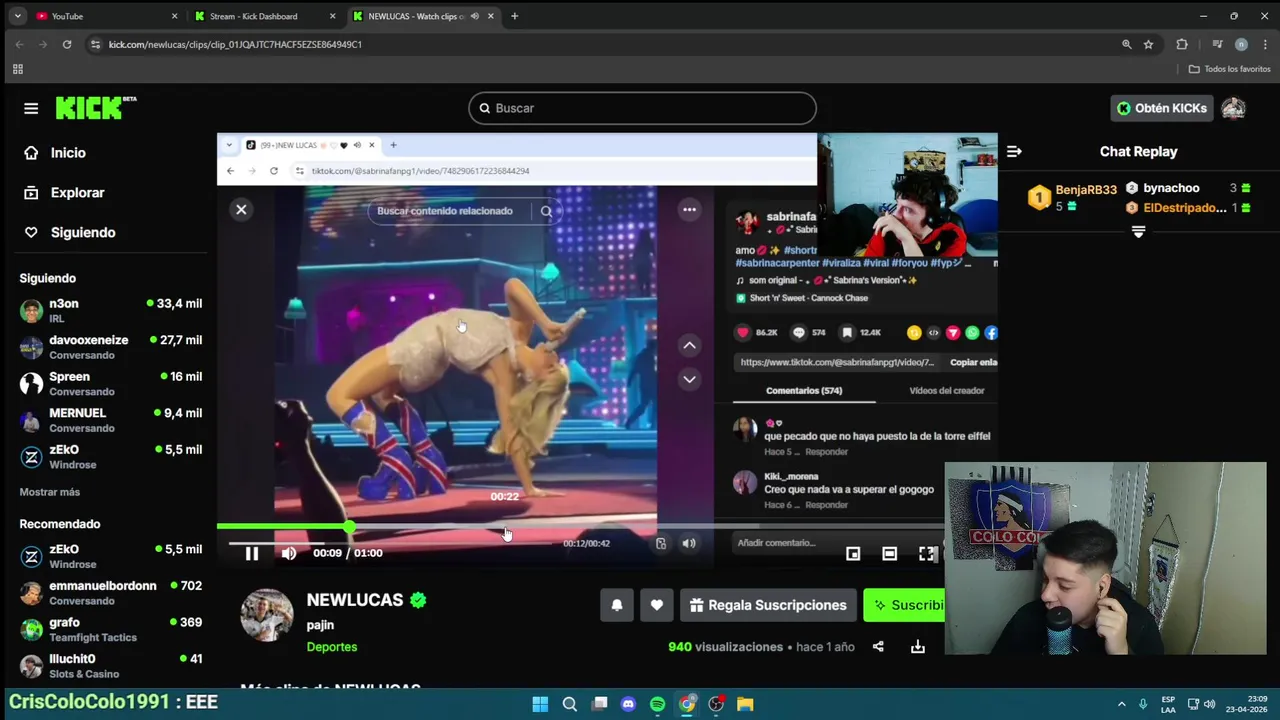
Task: Click Regala Suscripciones button
Action: (x=768, y=605)
